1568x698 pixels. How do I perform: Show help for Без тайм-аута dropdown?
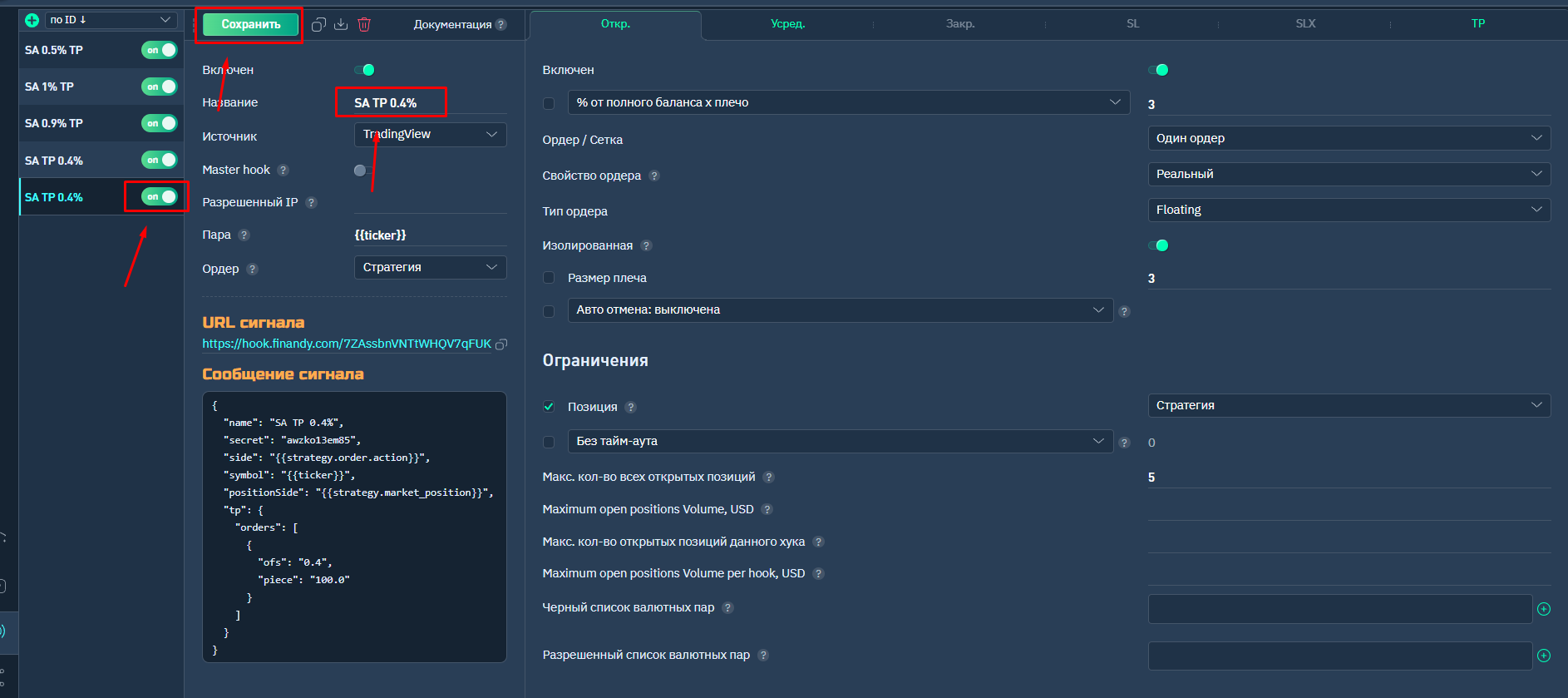coord(1124,443)
